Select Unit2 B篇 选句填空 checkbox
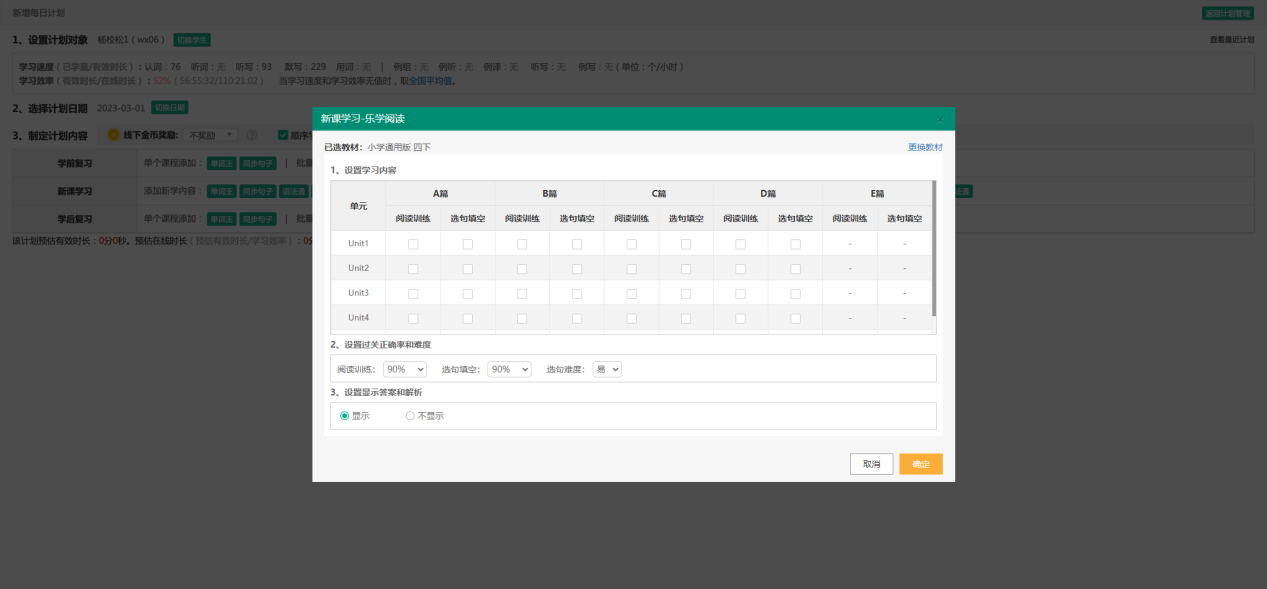This screenshot has width=1267, height=589. [577, 268]
